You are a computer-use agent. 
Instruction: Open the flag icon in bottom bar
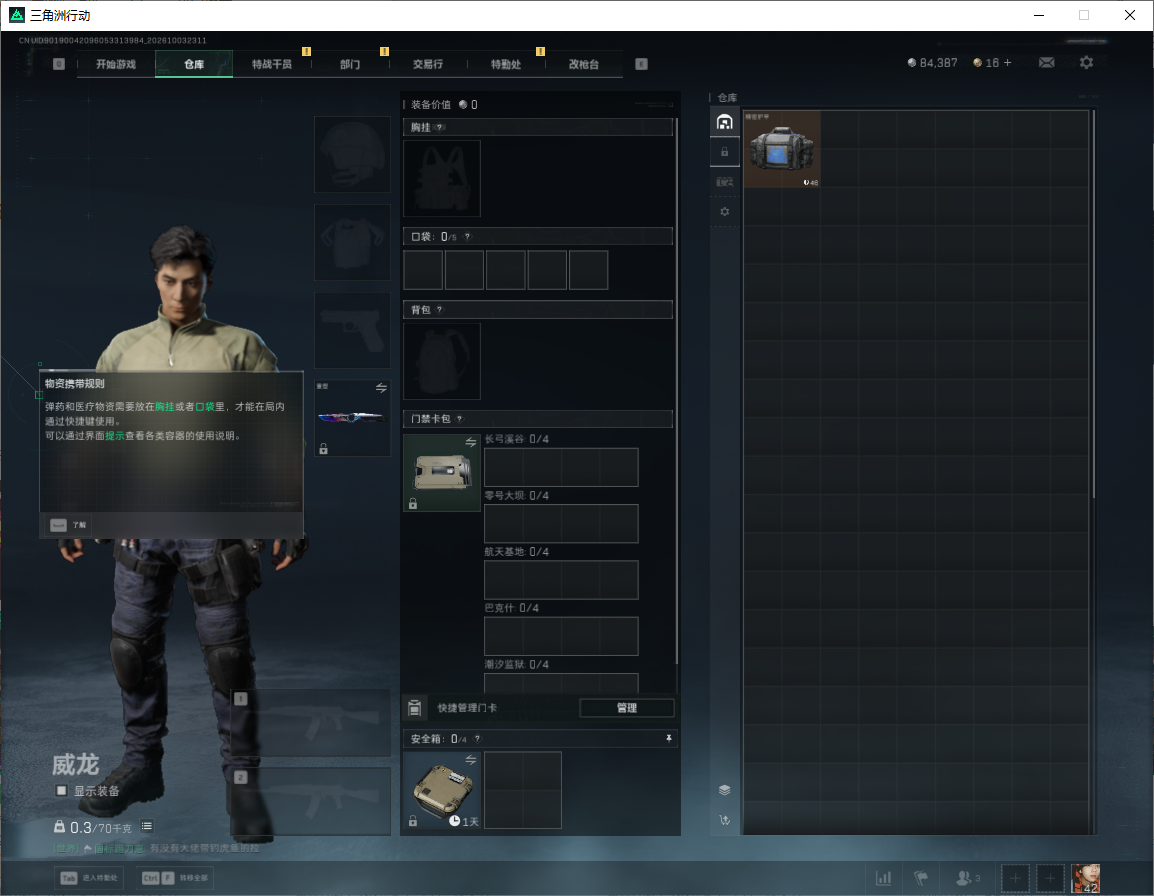921,878
